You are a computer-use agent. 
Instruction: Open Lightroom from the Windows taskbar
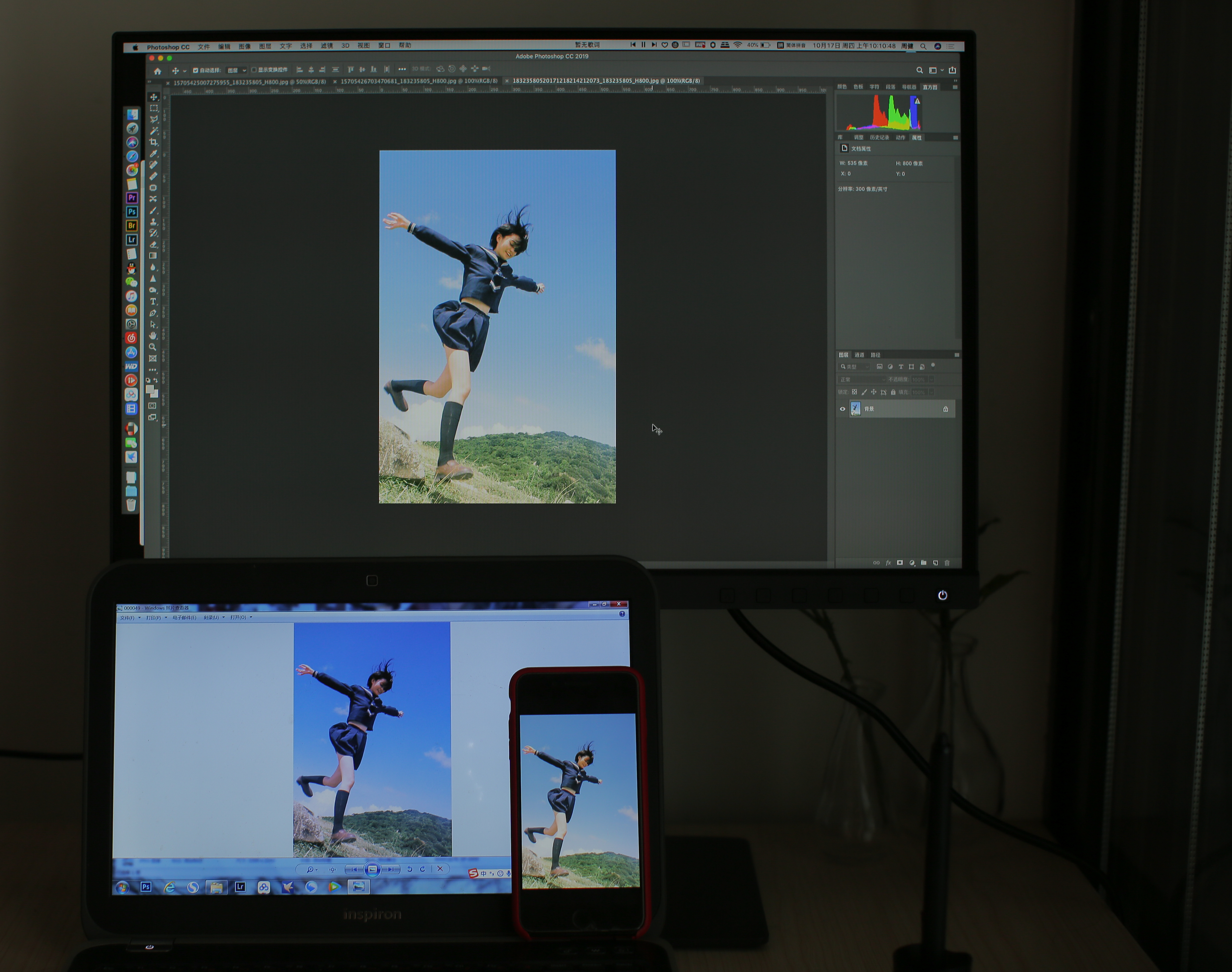coord(240,887)
